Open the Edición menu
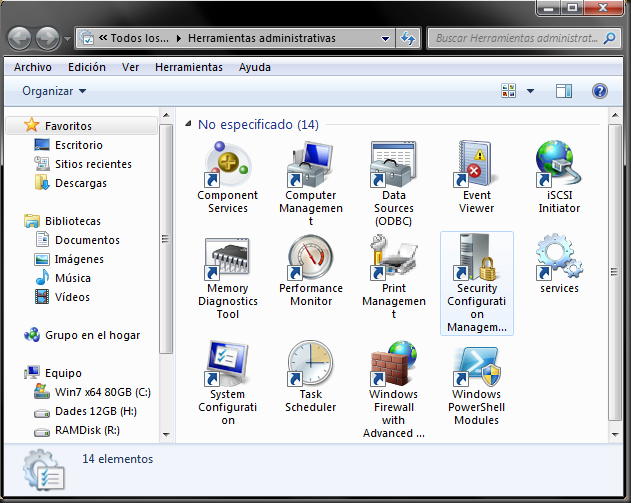 pos(87,67)
